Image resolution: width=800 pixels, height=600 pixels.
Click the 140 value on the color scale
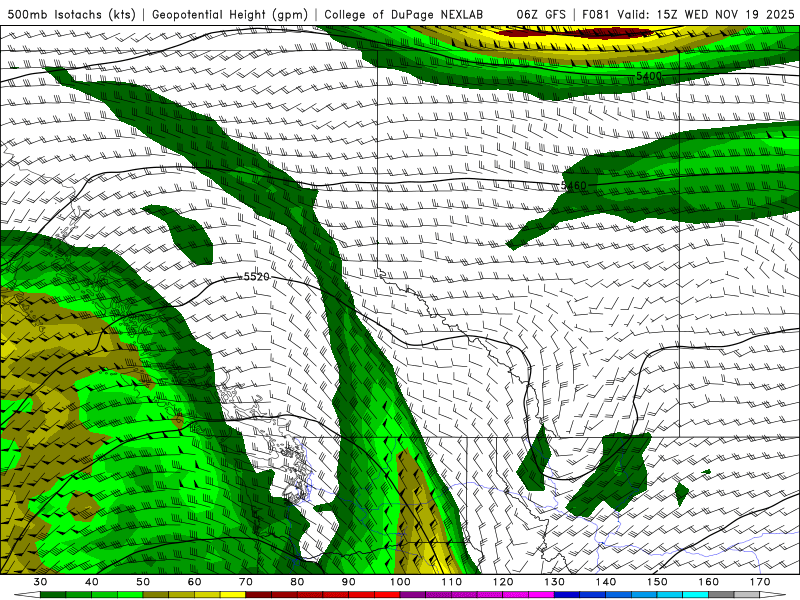tap(606, 582)
